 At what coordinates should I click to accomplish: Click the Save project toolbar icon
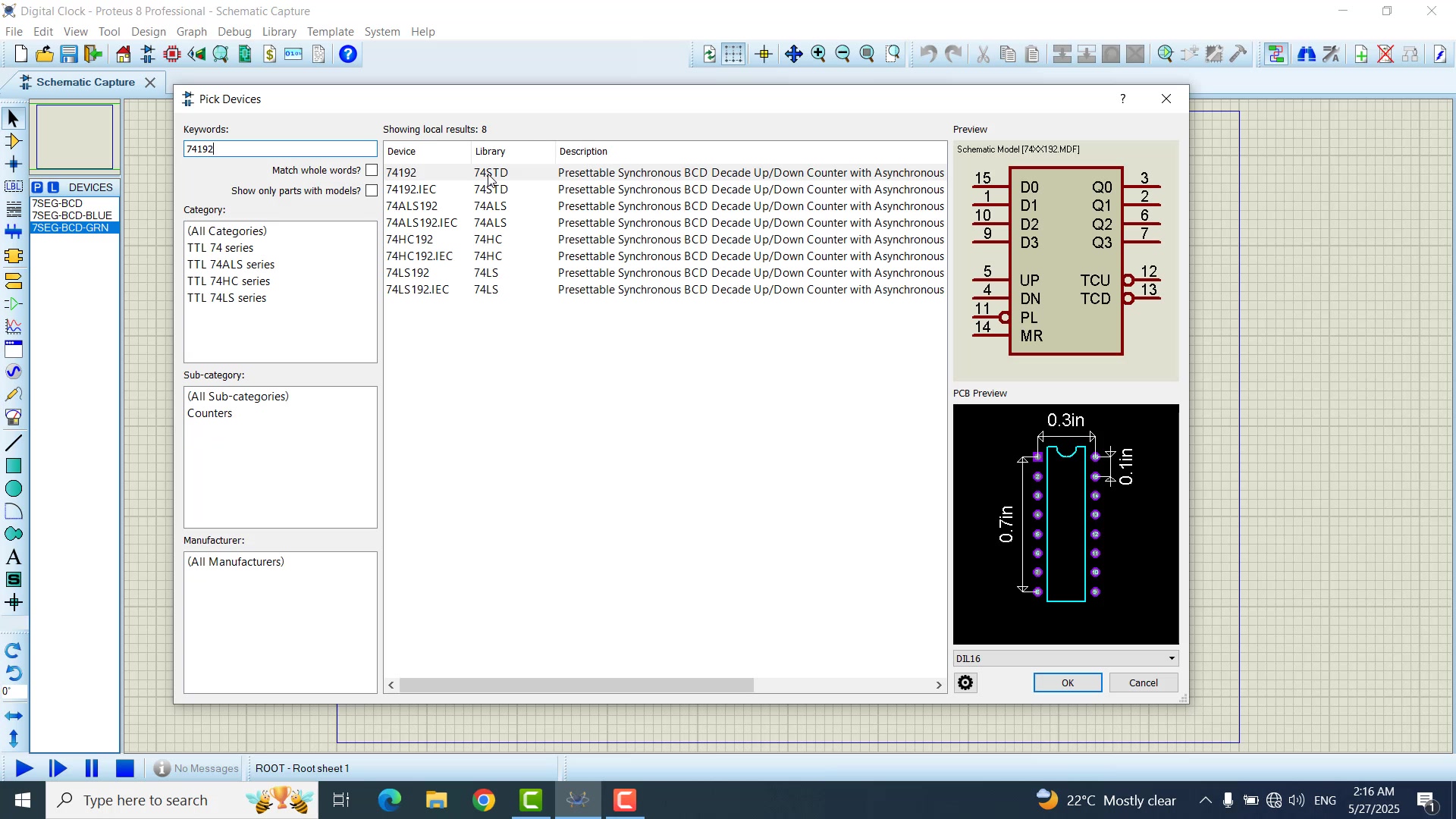(x=69, y=54)
